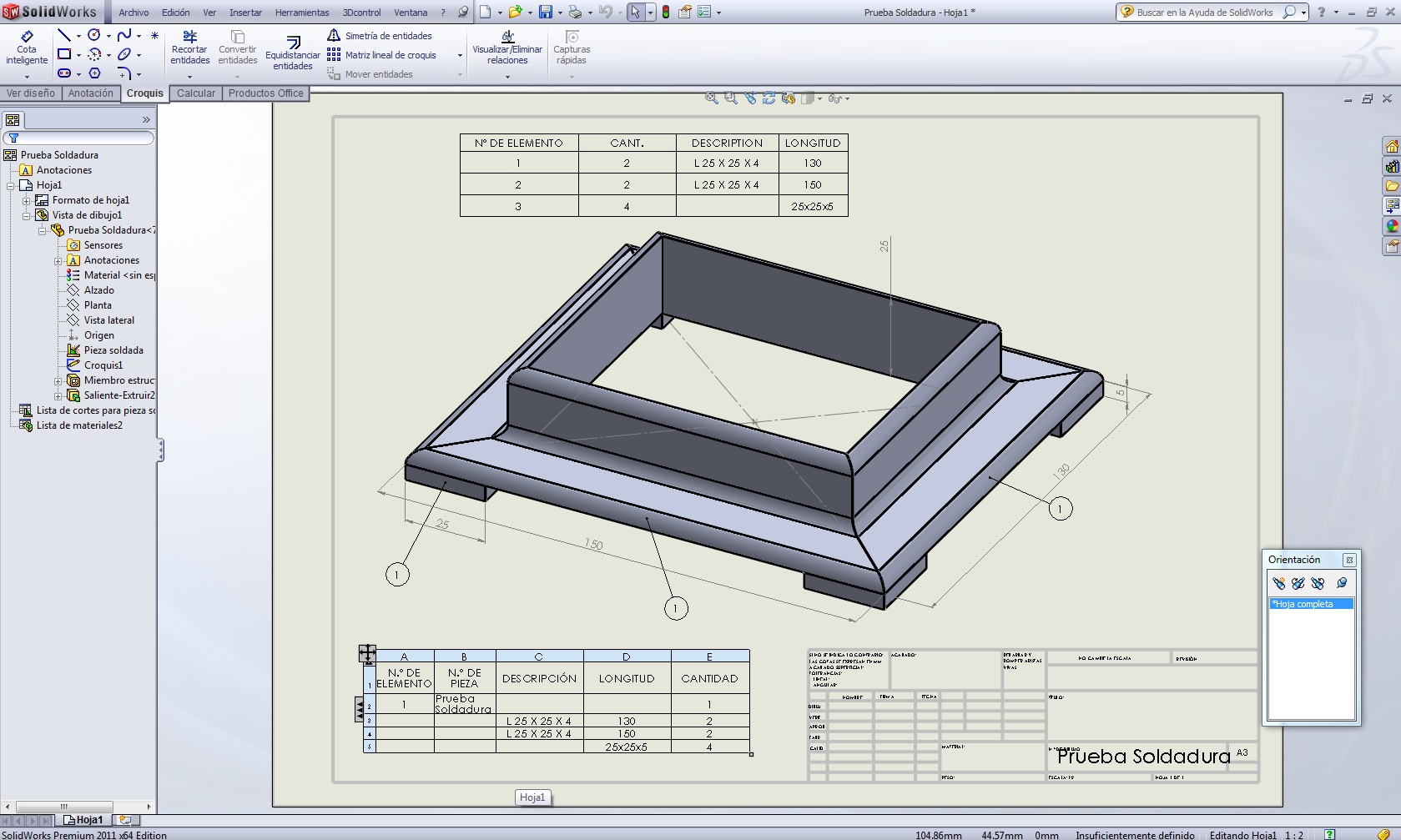Click the filter funnel in feature tree

13,138
